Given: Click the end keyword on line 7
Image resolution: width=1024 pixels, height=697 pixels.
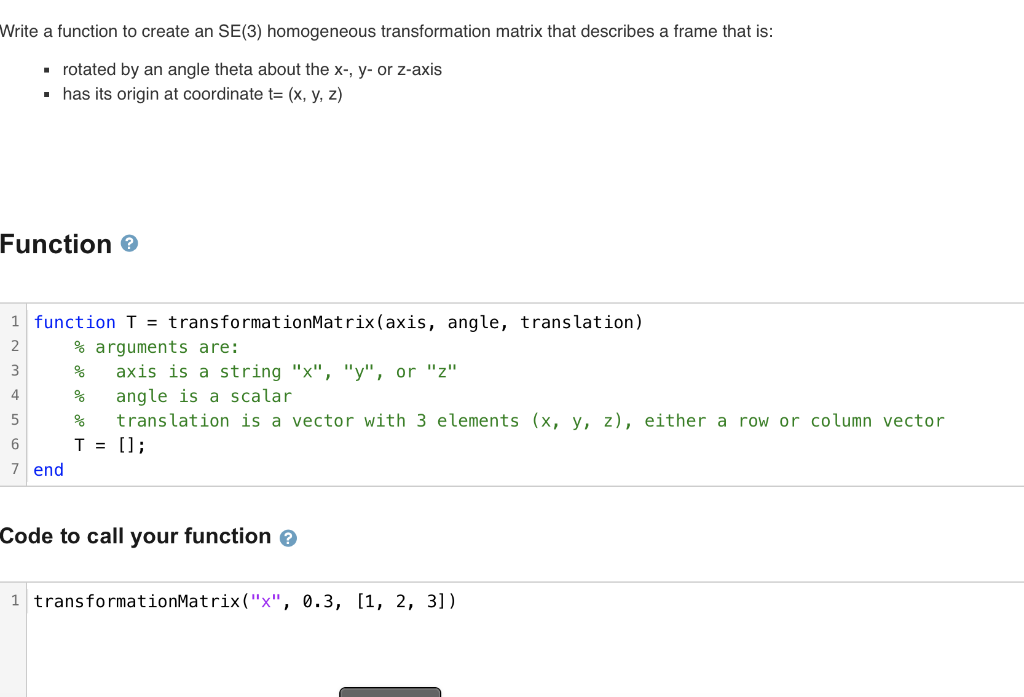Looking at the screenshot, I should (47, 469).
